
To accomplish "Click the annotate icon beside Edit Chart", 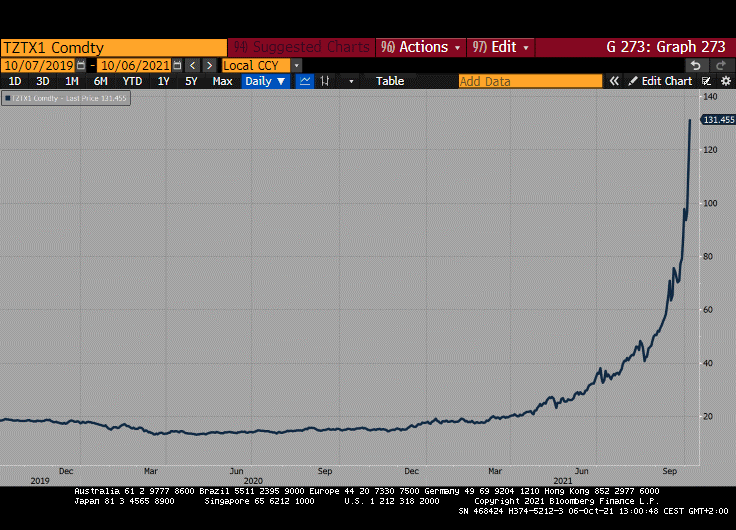I will pos(707,81).
